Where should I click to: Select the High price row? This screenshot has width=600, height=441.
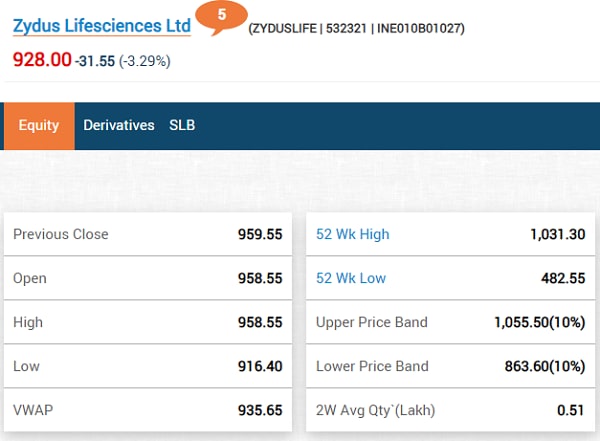tap(149, 322)
